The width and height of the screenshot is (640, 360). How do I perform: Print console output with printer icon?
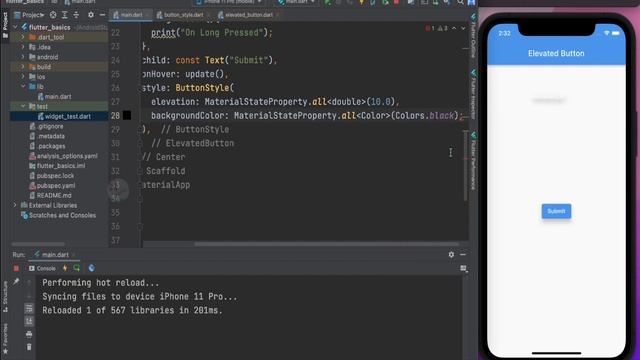(29, 335)
